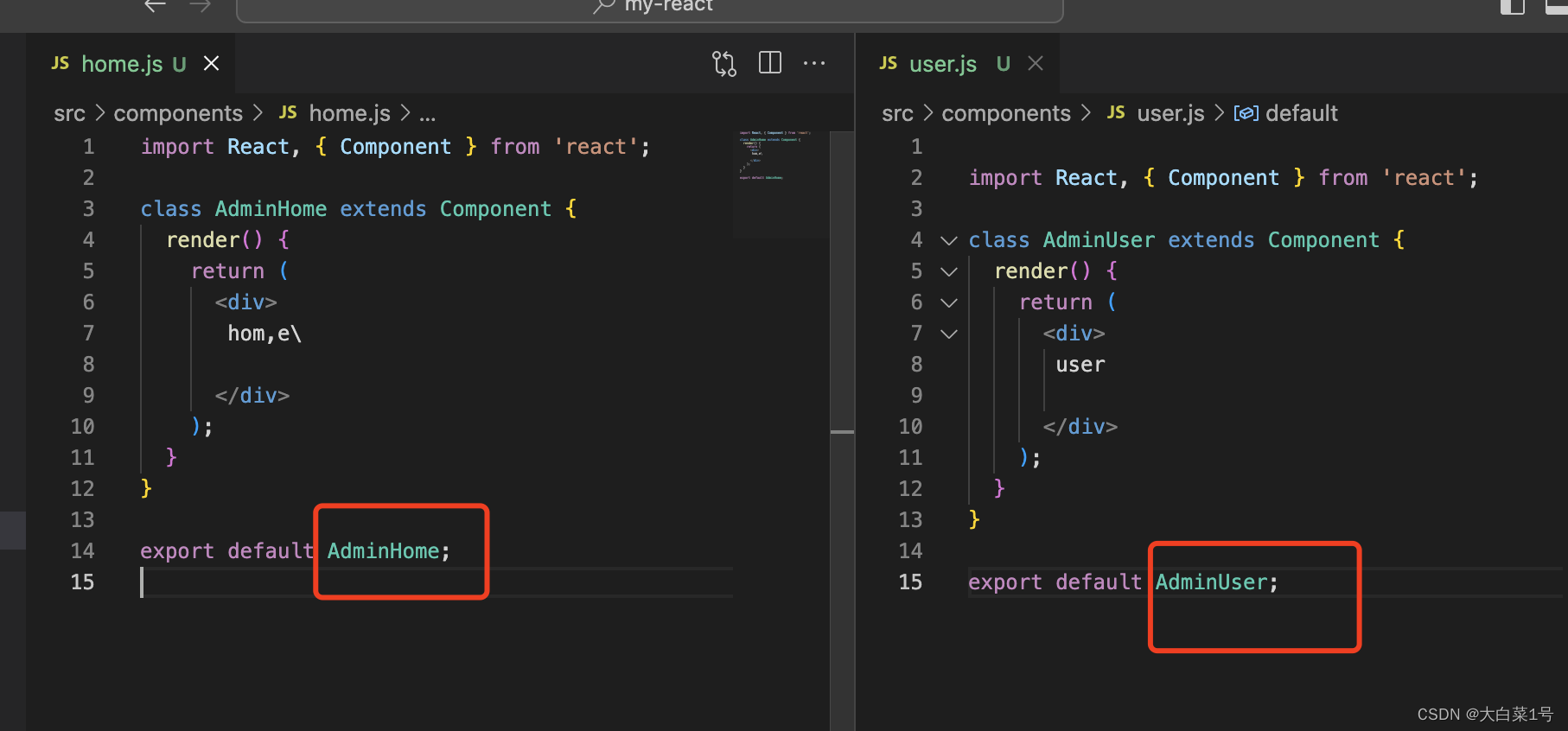This screenshot has width=1568, height=731.
Task: Click line number 14 in home.js gutter
Action: (82, 551)
